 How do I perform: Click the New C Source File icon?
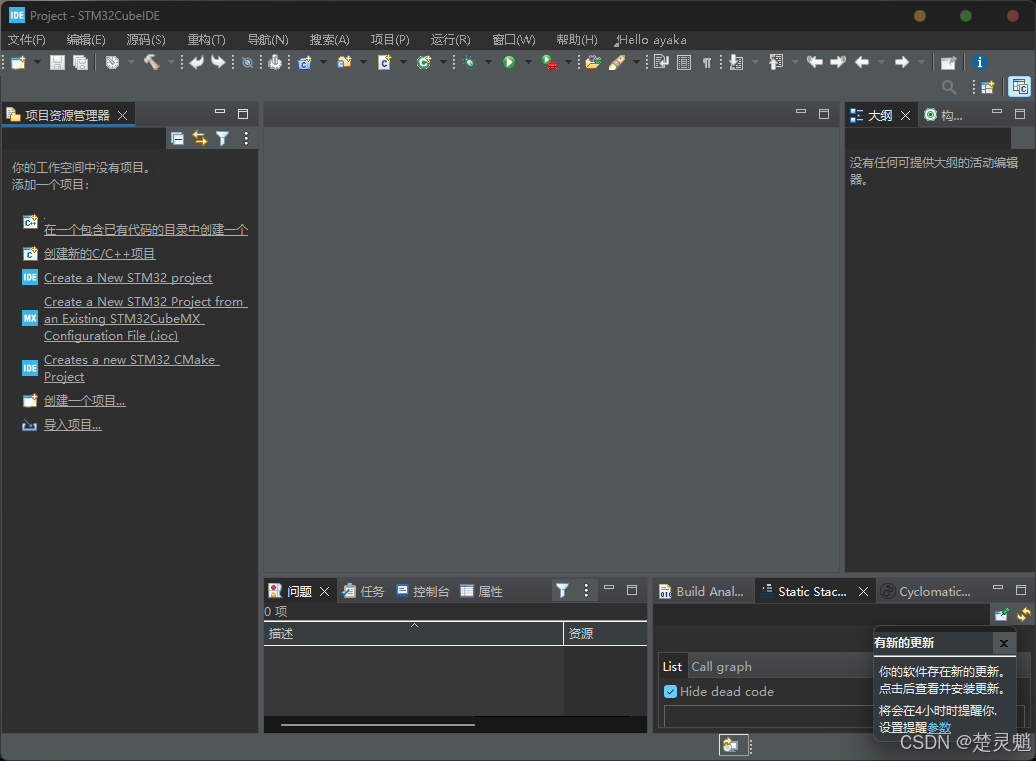[385, 63]
